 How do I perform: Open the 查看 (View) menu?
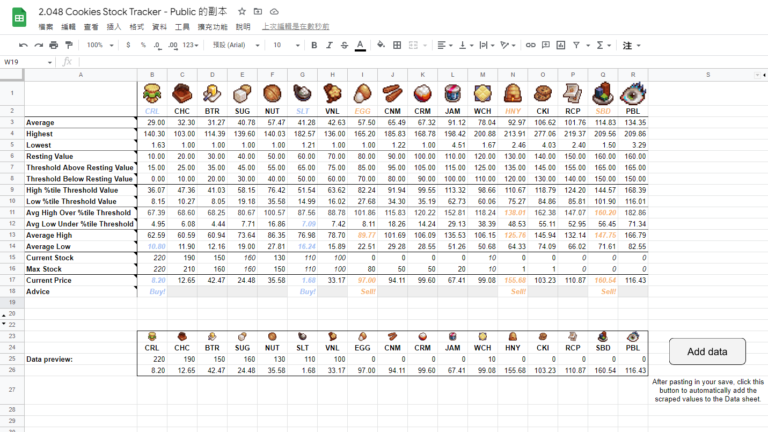(x=91, y=26)
